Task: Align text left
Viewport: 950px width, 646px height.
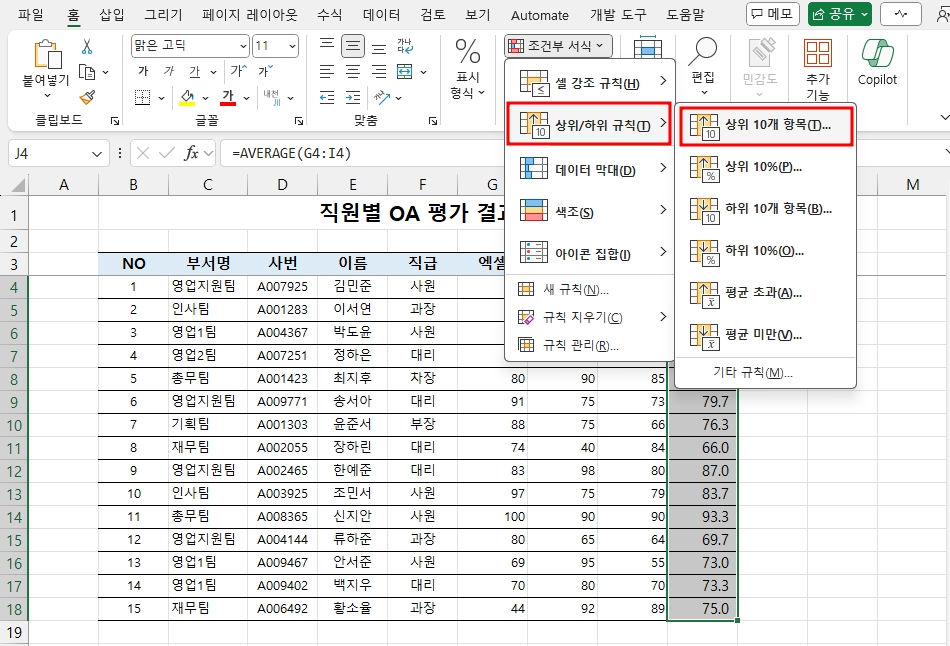Action: pos(327,72)
